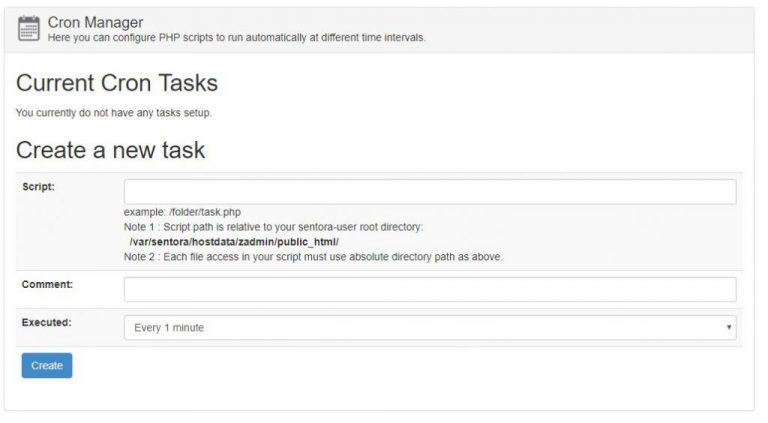The height and width of the screenshot is (423, 768).
Task: Click the 'do not have any tasks' message
Action: point(114,112)
